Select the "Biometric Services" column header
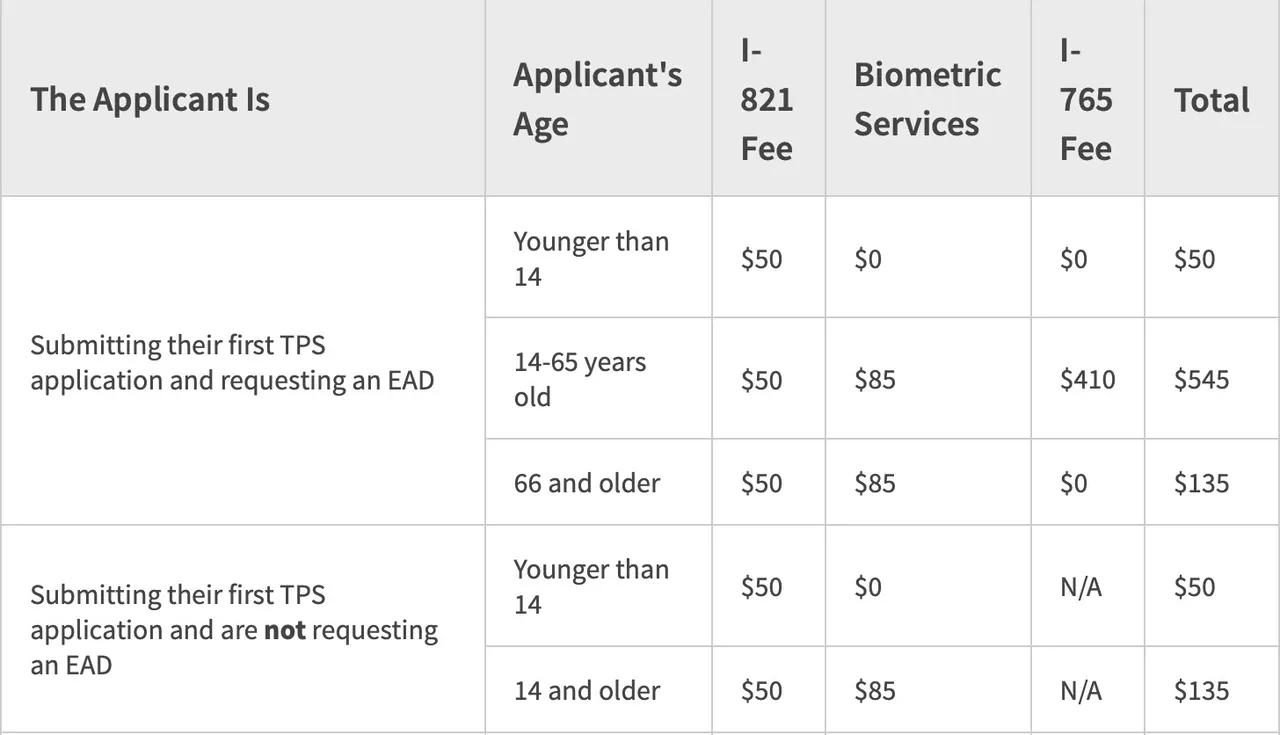The width and height of the screenshot is (1280, 735). point(927,99)
